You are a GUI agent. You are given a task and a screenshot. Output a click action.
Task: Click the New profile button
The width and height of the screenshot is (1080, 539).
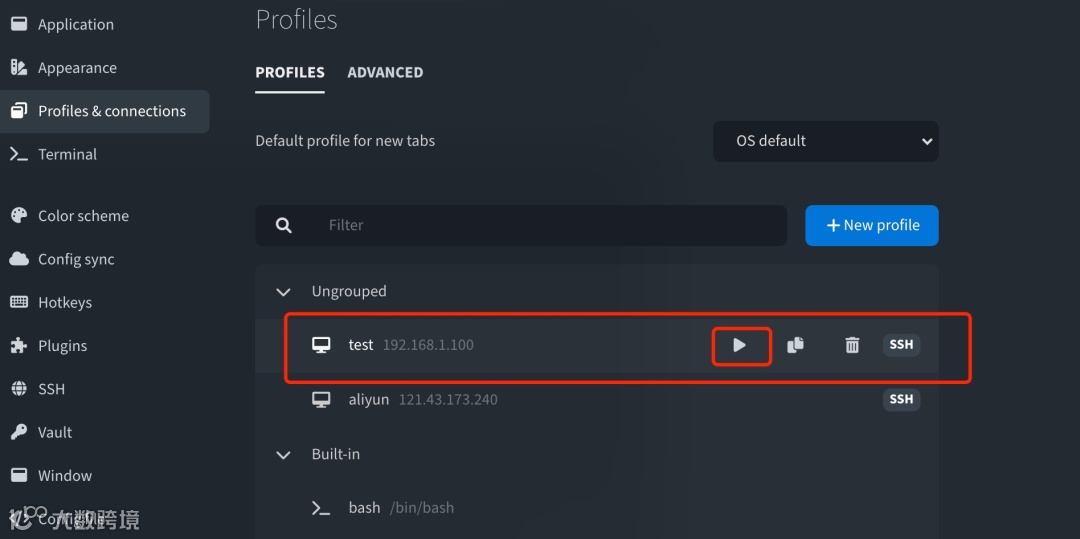871,225
